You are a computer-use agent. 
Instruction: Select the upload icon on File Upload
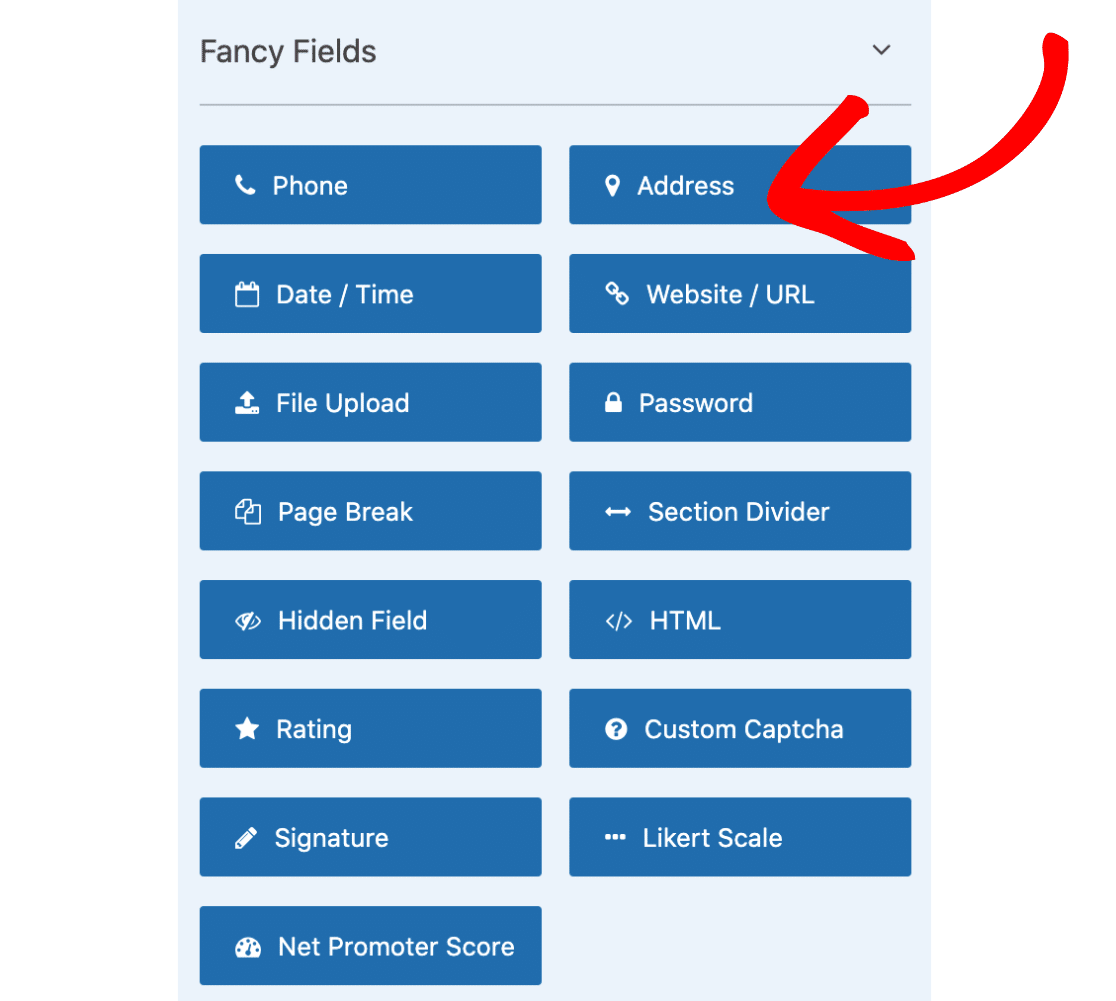[x=245, y=402]
